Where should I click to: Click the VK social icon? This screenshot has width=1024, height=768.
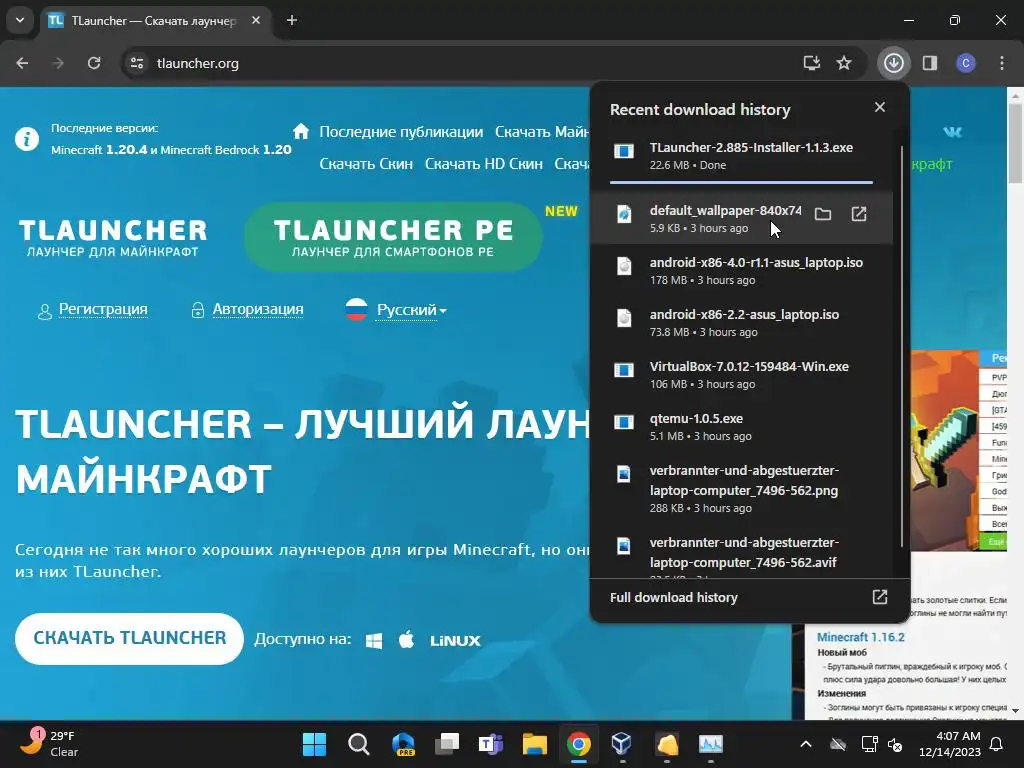[952, 132]
